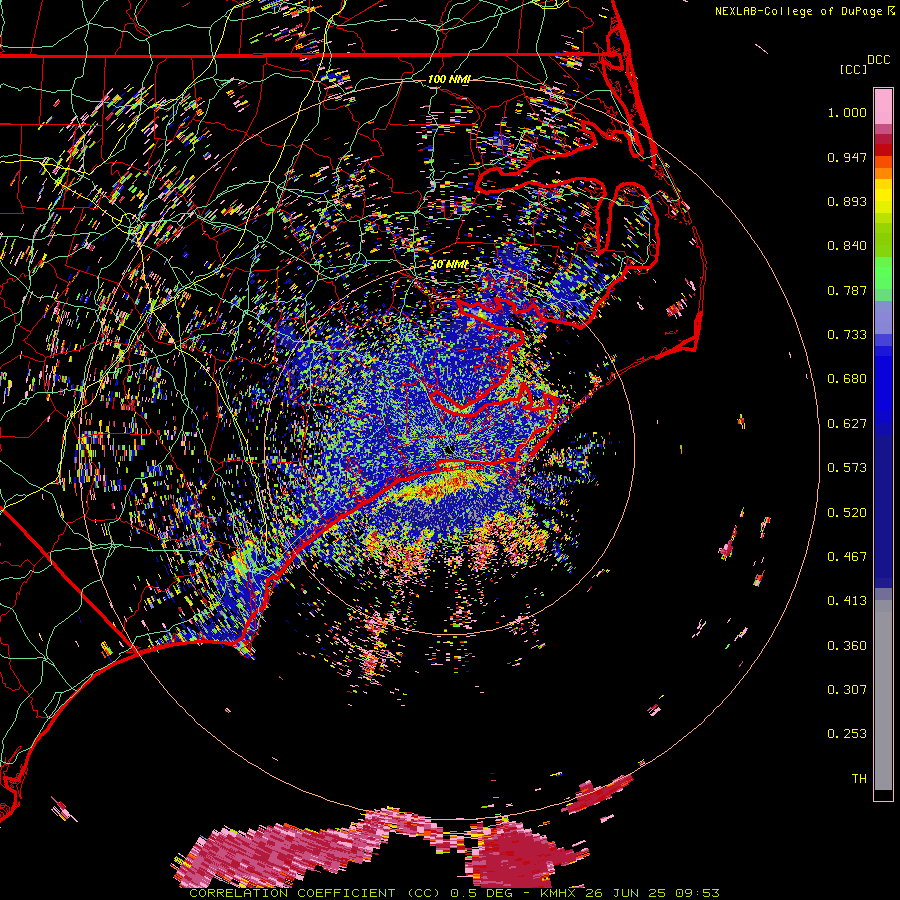Pick the red color band near 0.947
Viewport: 900px width, 900px height.
point(883,150)
